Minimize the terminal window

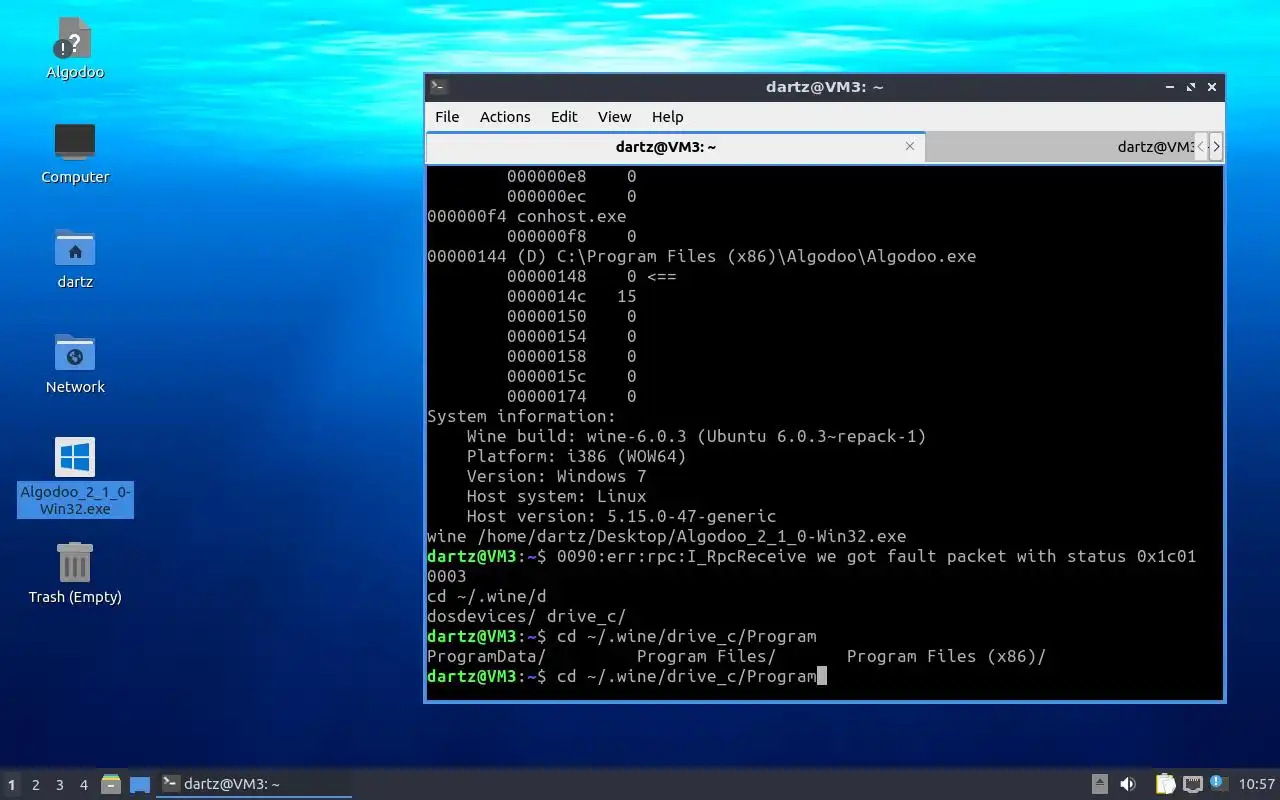coord(1170,87)
